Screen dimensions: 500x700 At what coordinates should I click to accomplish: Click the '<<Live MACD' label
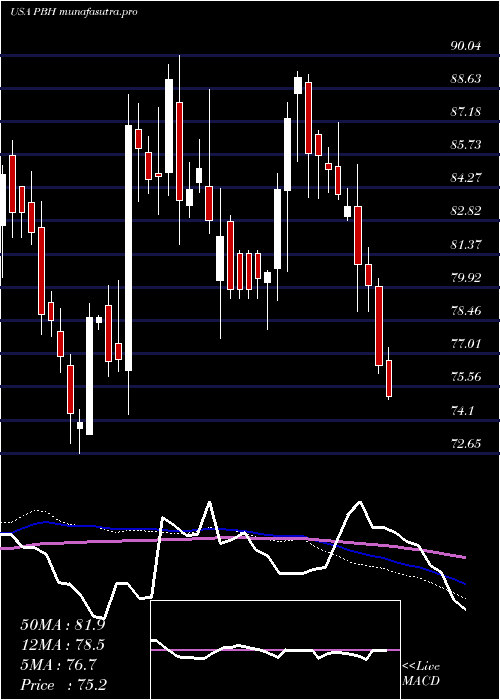pyautogui.click(x=421, y=673)
